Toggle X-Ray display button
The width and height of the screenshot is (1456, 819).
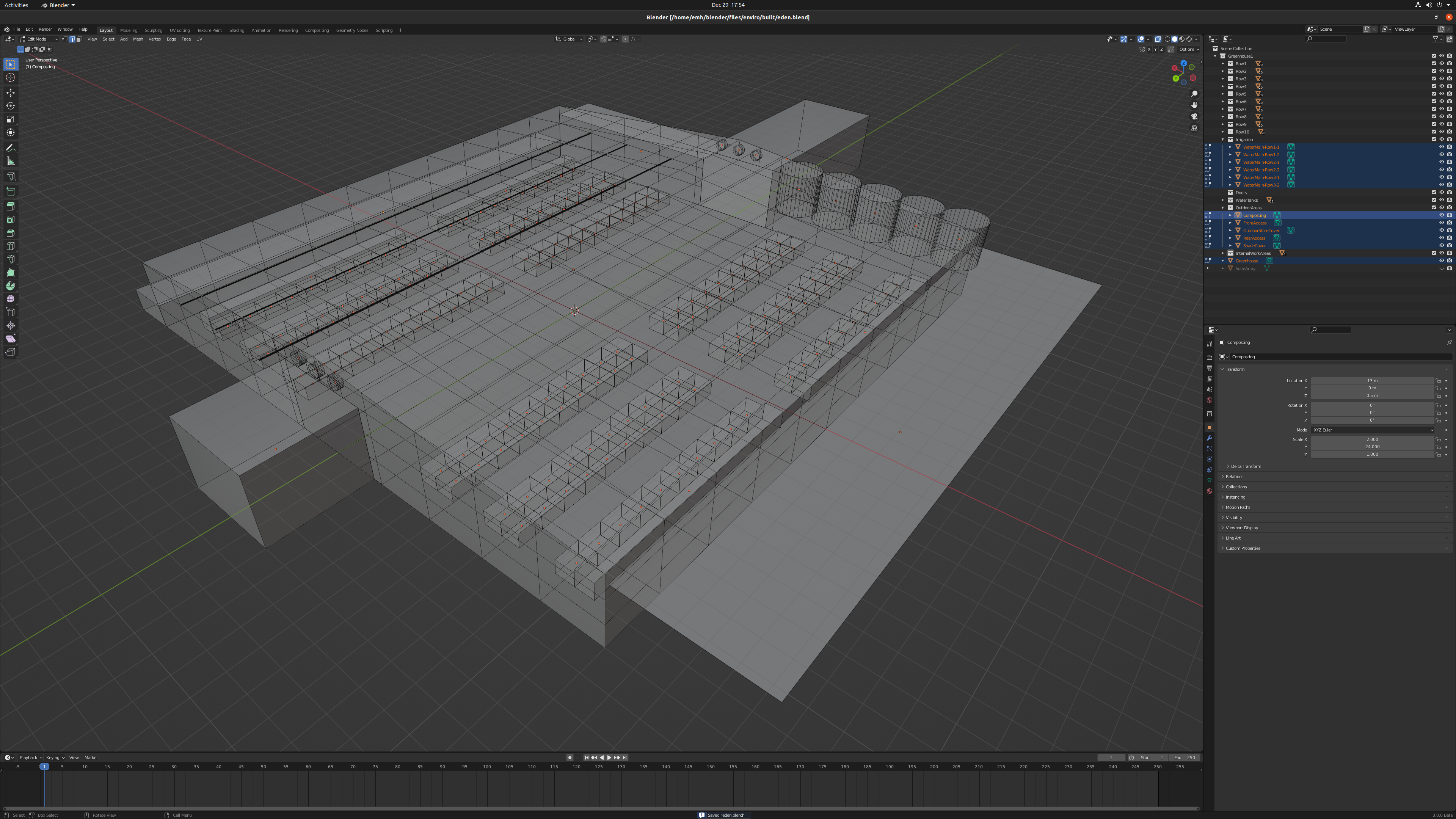(x=1158, y=39)
